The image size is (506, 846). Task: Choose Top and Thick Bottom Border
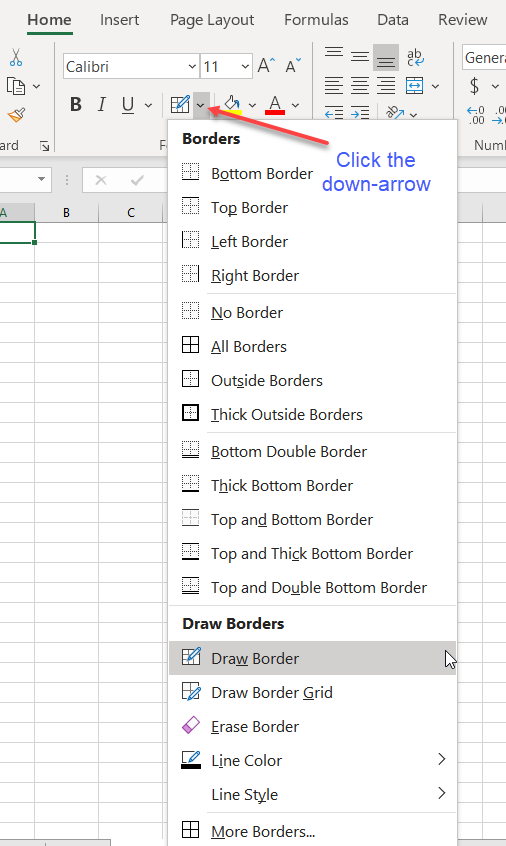[313, 554]
